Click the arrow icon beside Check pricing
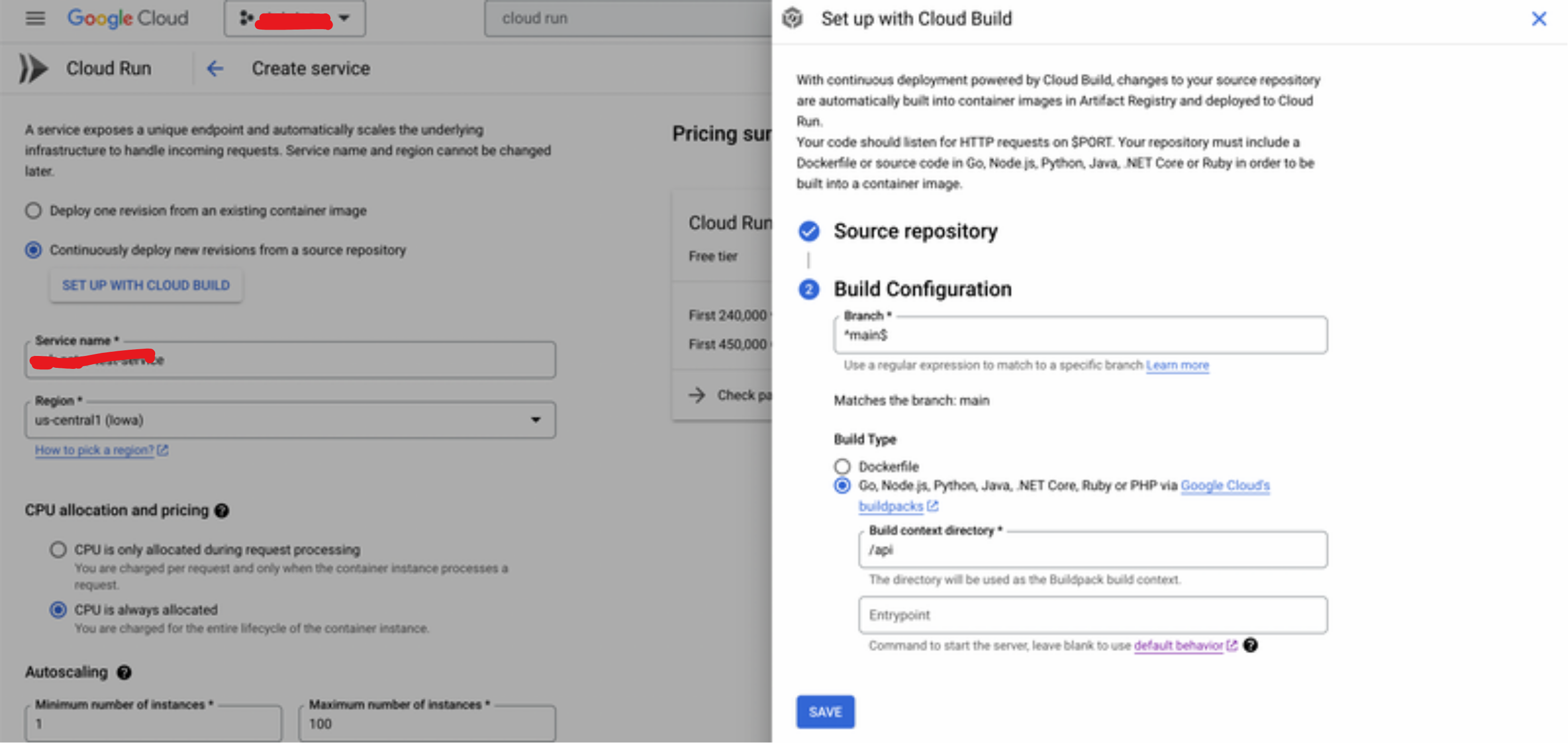 coord(697,395)
